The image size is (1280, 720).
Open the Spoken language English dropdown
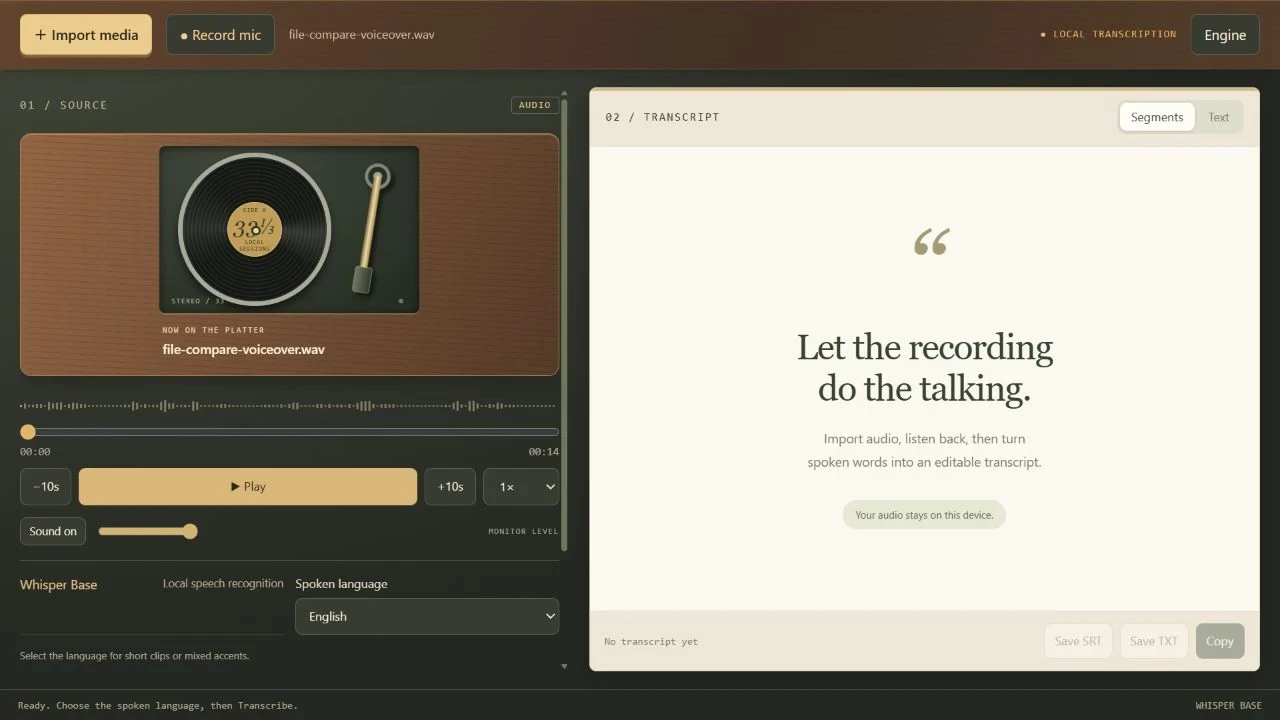pyautogui.click(x=427, y=616)
